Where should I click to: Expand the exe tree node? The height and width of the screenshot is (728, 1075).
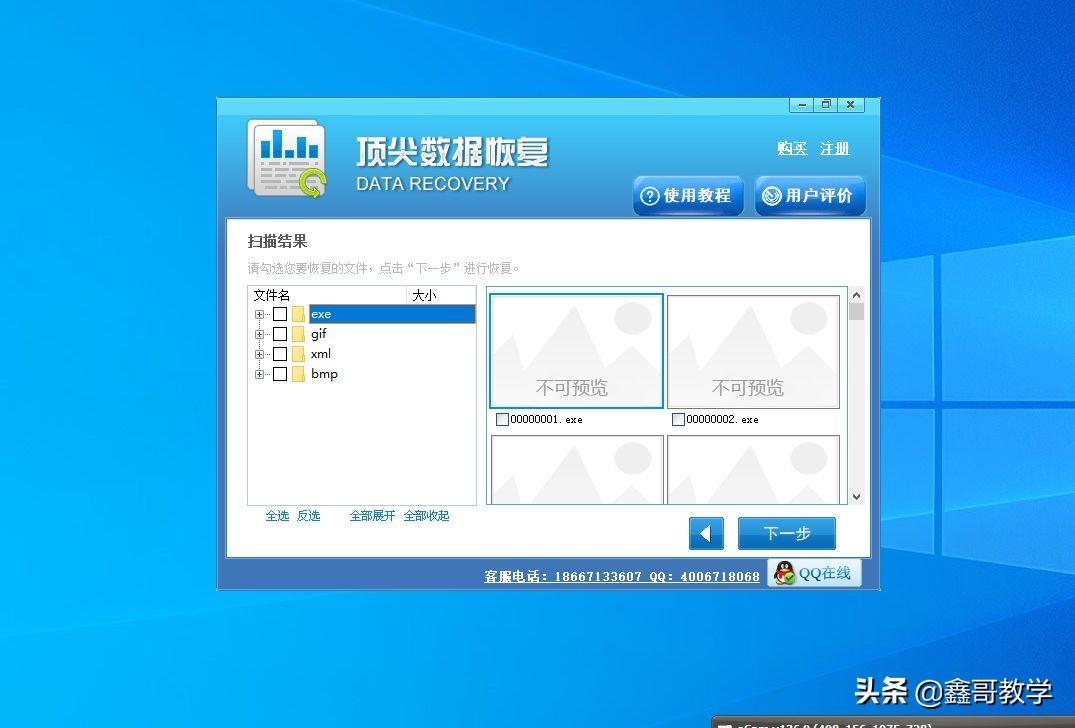pos(259,315)
